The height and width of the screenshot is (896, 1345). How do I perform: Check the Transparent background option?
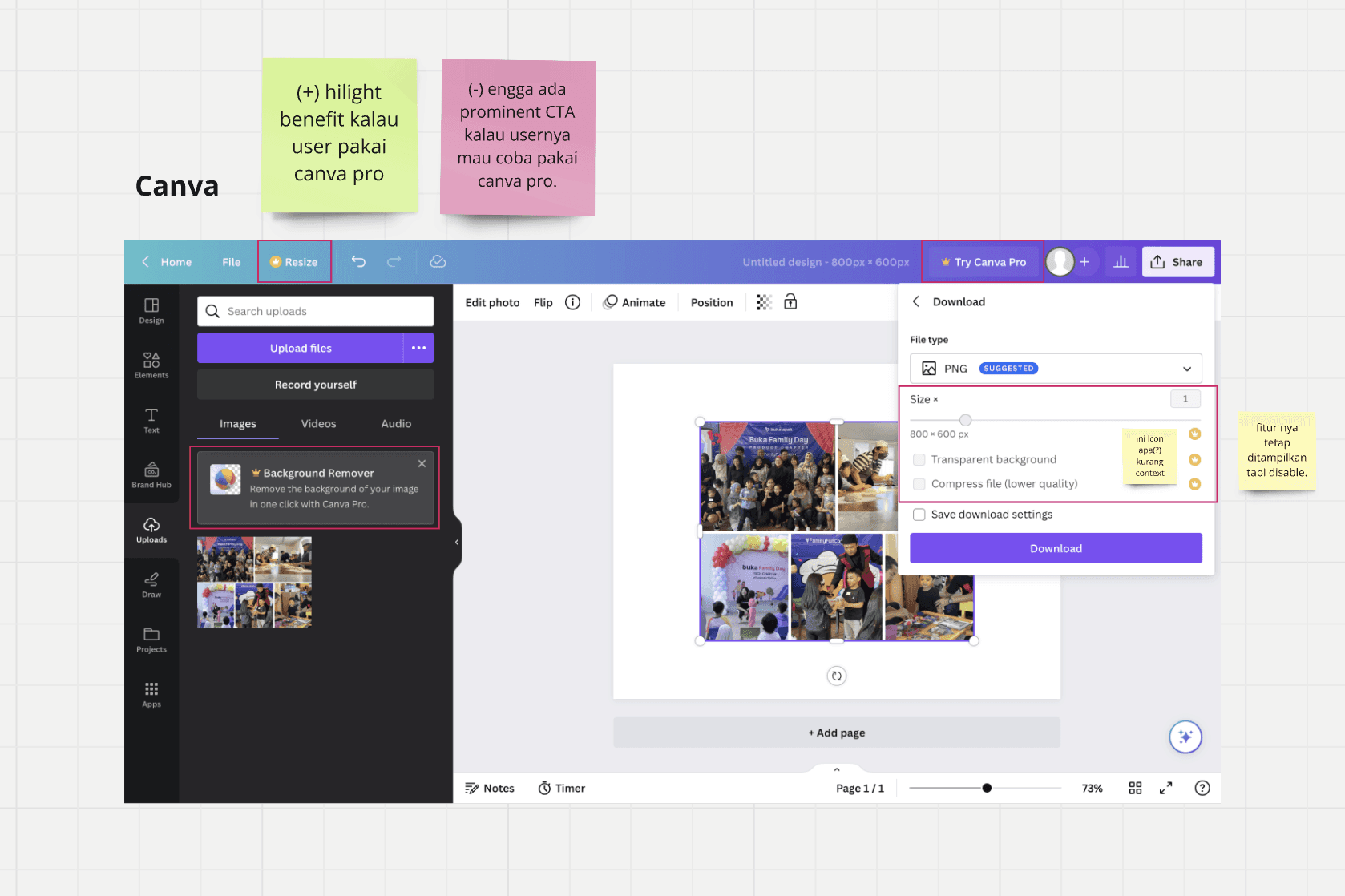[x=919, y=459]
